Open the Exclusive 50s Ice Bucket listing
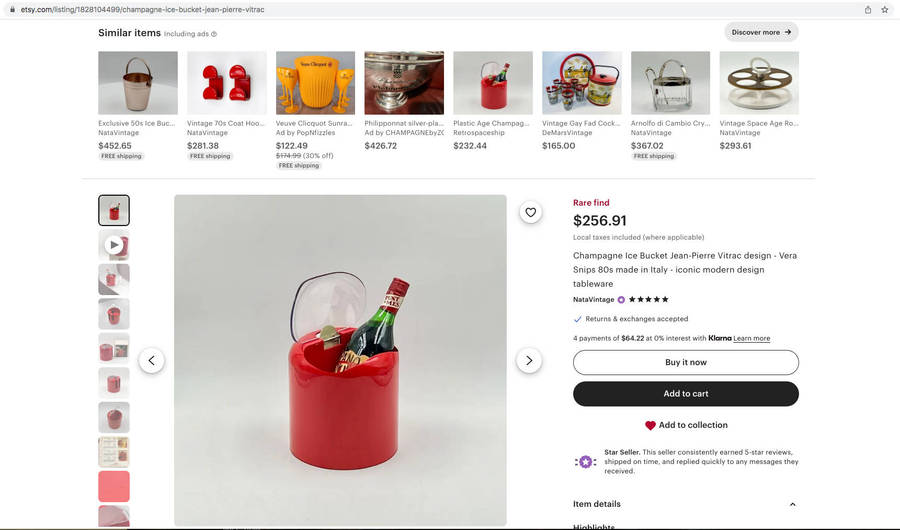Screen dimensions: 900x530 point(138,84)
